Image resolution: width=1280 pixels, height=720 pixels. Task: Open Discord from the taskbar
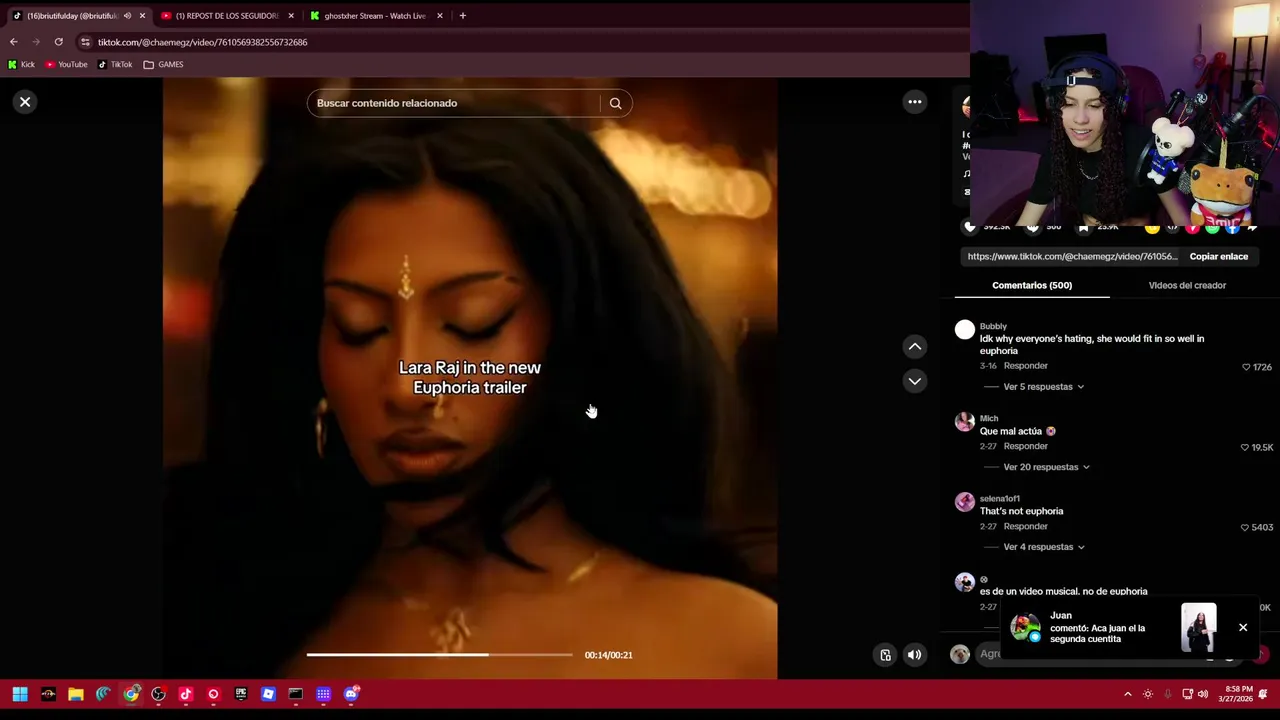point(351,694)
